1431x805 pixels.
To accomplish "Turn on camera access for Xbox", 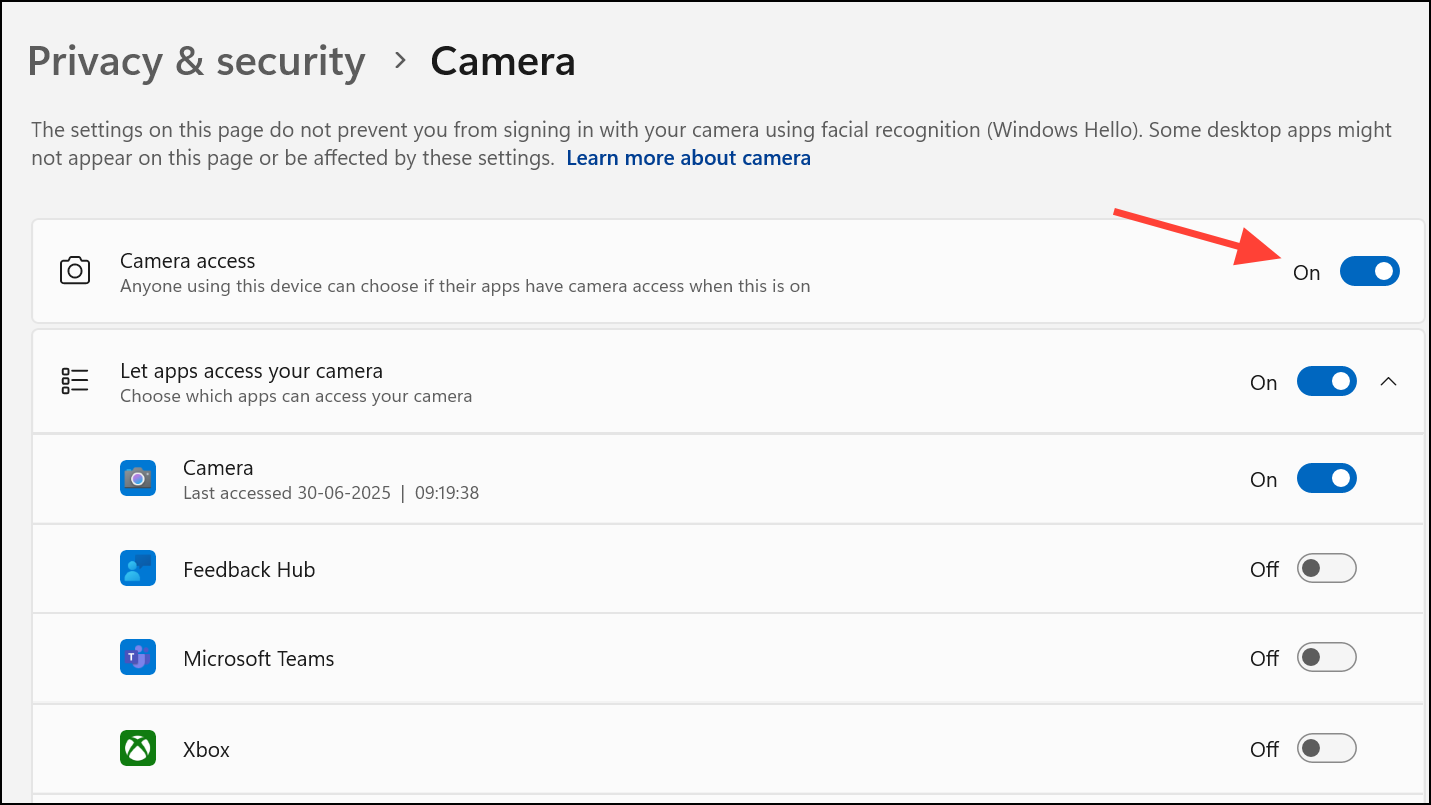I will click(1327, 748).
